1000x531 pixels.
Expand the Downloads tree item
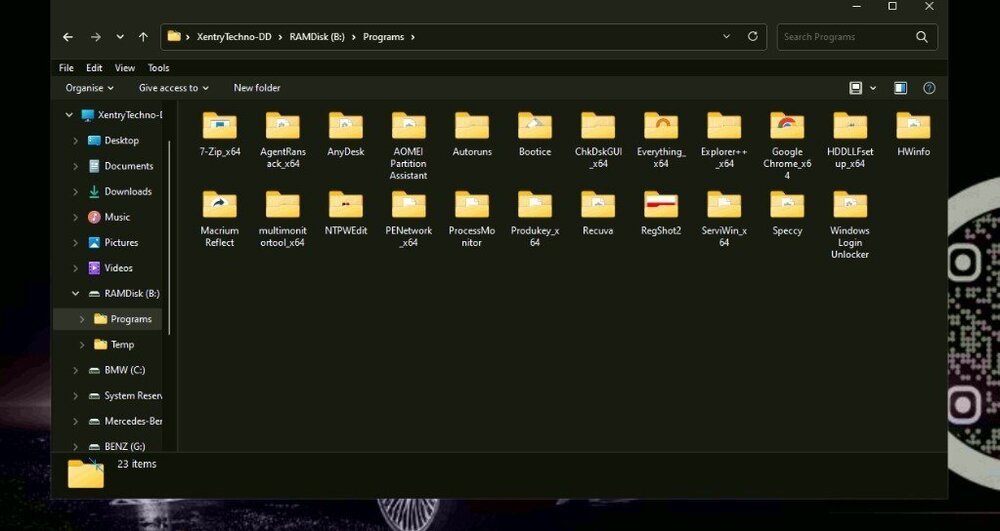(75, 192)
